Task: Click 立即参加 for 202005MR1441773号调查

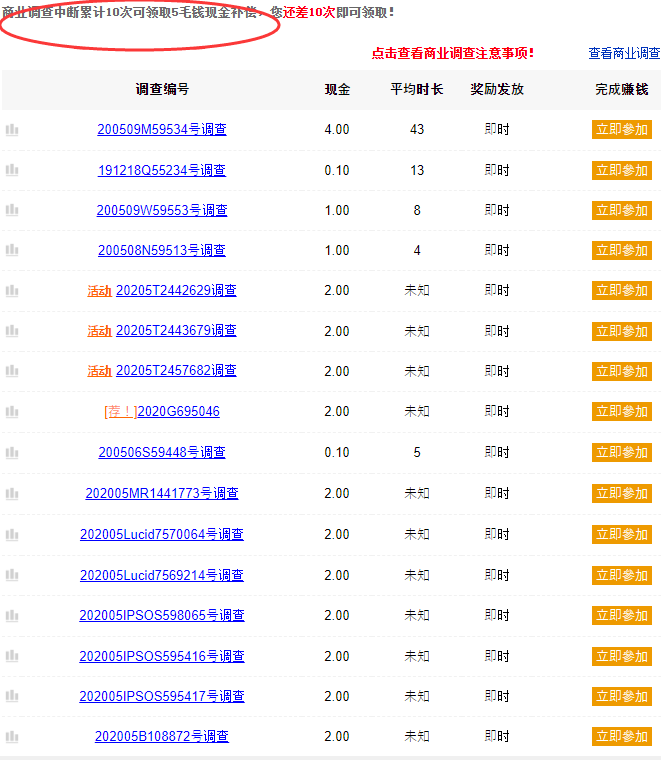Action: [x=622, y=493]
